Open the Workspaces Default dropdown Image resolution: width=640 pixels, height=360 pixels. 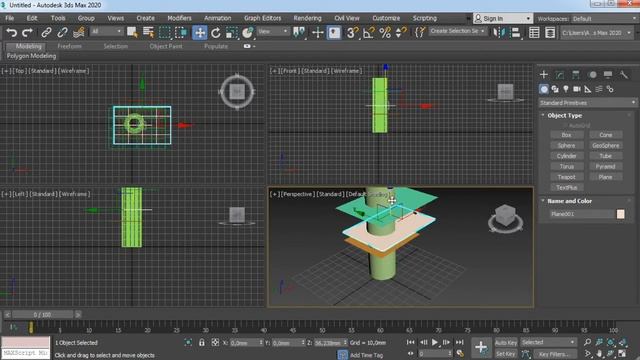click(x=604, y=19)
